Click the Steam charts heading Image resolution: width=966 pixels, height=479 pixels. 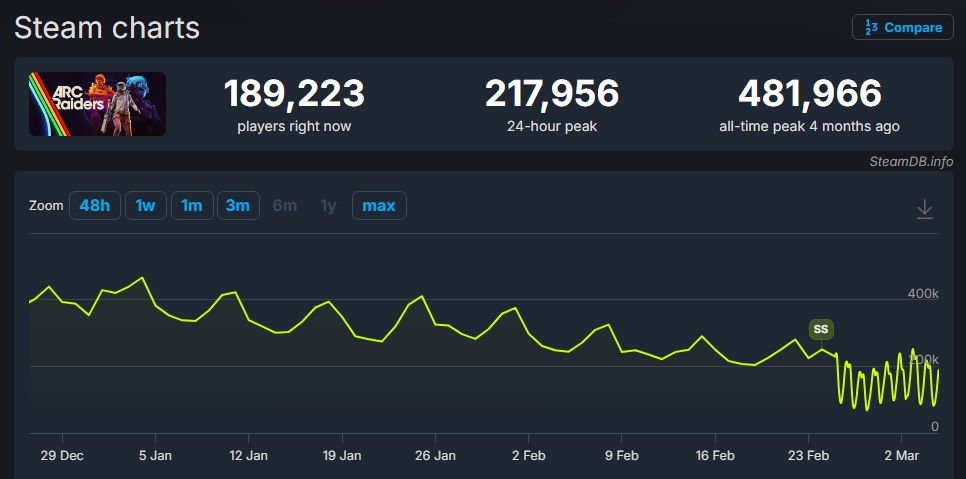pyautogui.click(x=107, y=28)
